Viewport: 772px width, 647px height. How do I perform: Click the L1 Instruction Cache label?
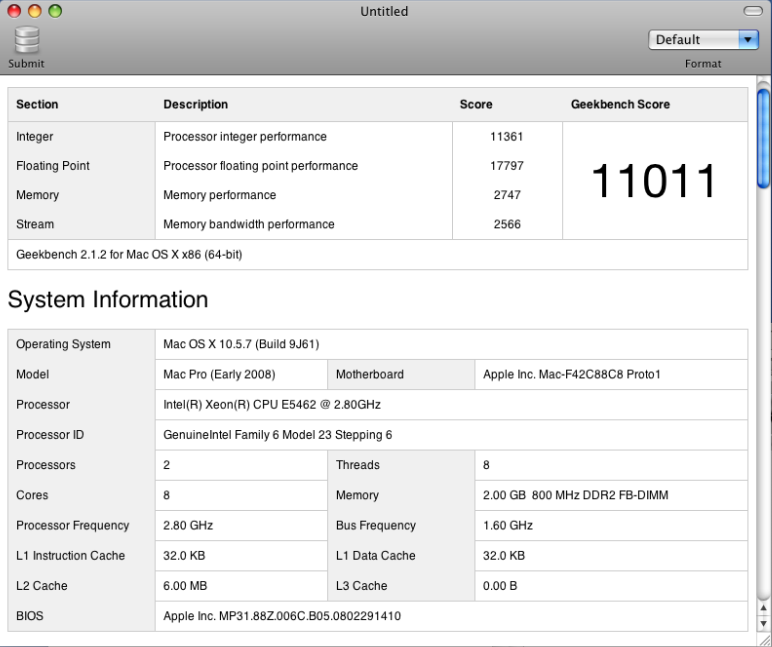pos(70,555)
